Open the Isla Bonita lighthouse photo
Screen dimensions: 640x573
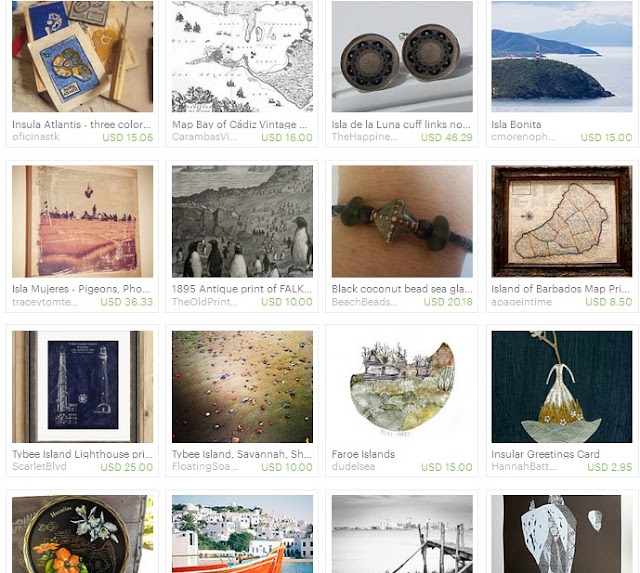click(x=562, y=56)
